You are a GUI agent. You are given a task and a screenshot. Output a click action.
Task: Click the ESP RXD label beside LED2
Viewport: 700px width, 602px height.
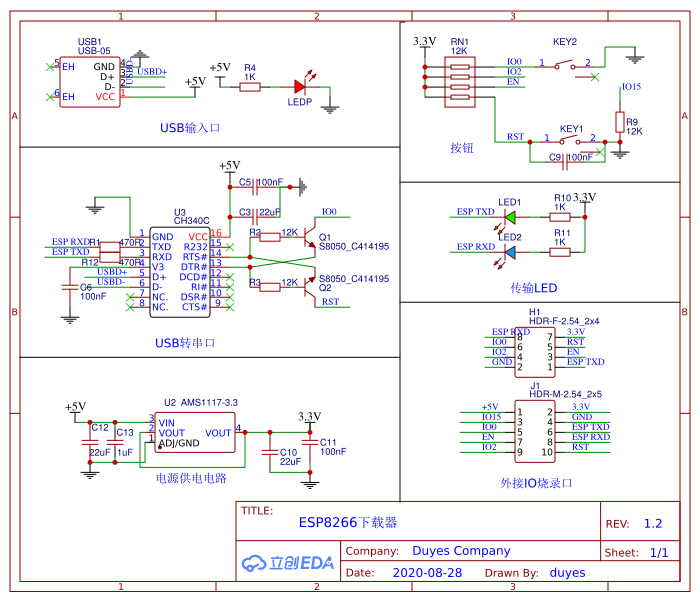coord(476,247)
